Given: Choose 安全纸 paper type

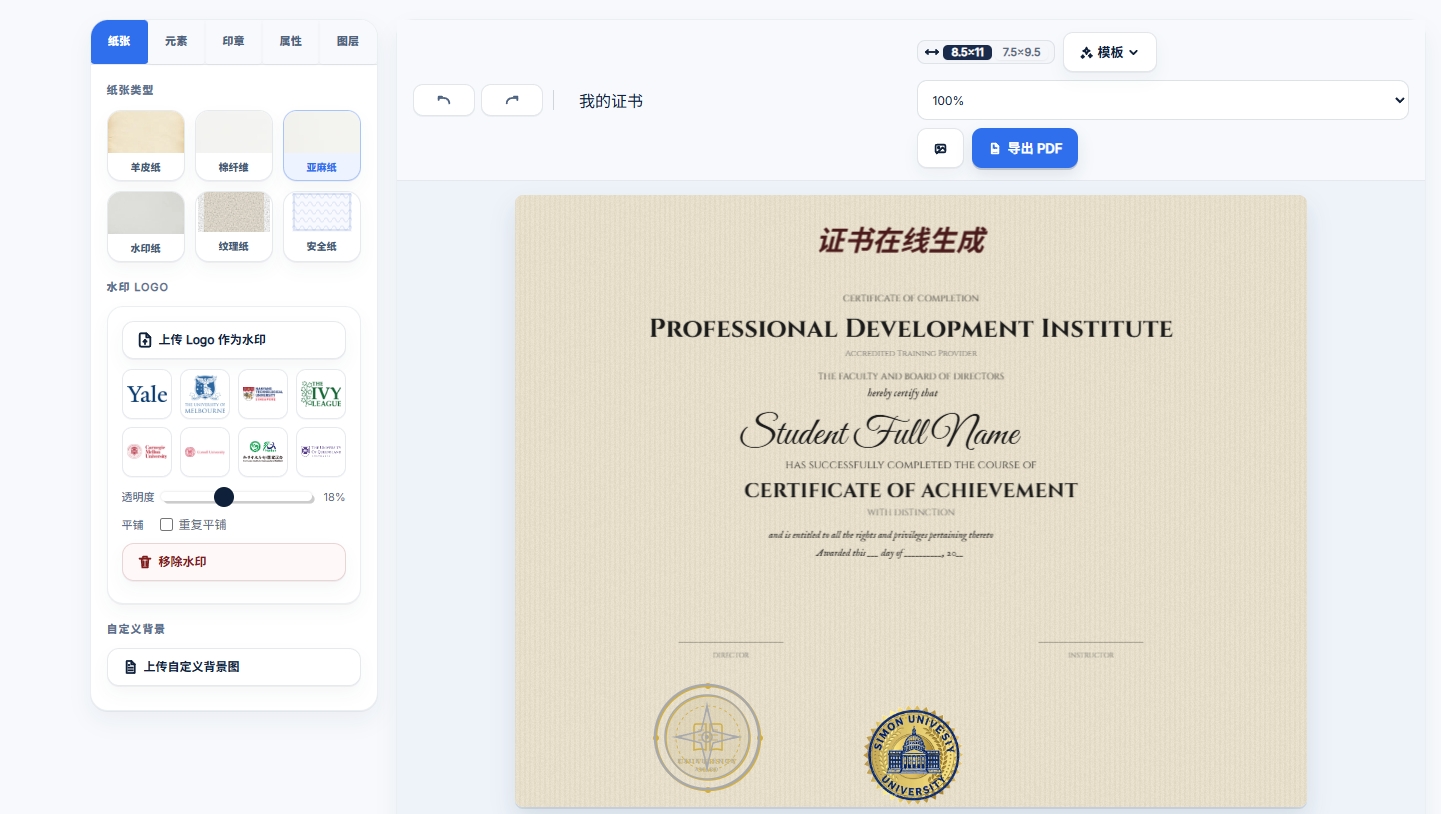Looking at the screenshot, I should (x=322, y=226).
